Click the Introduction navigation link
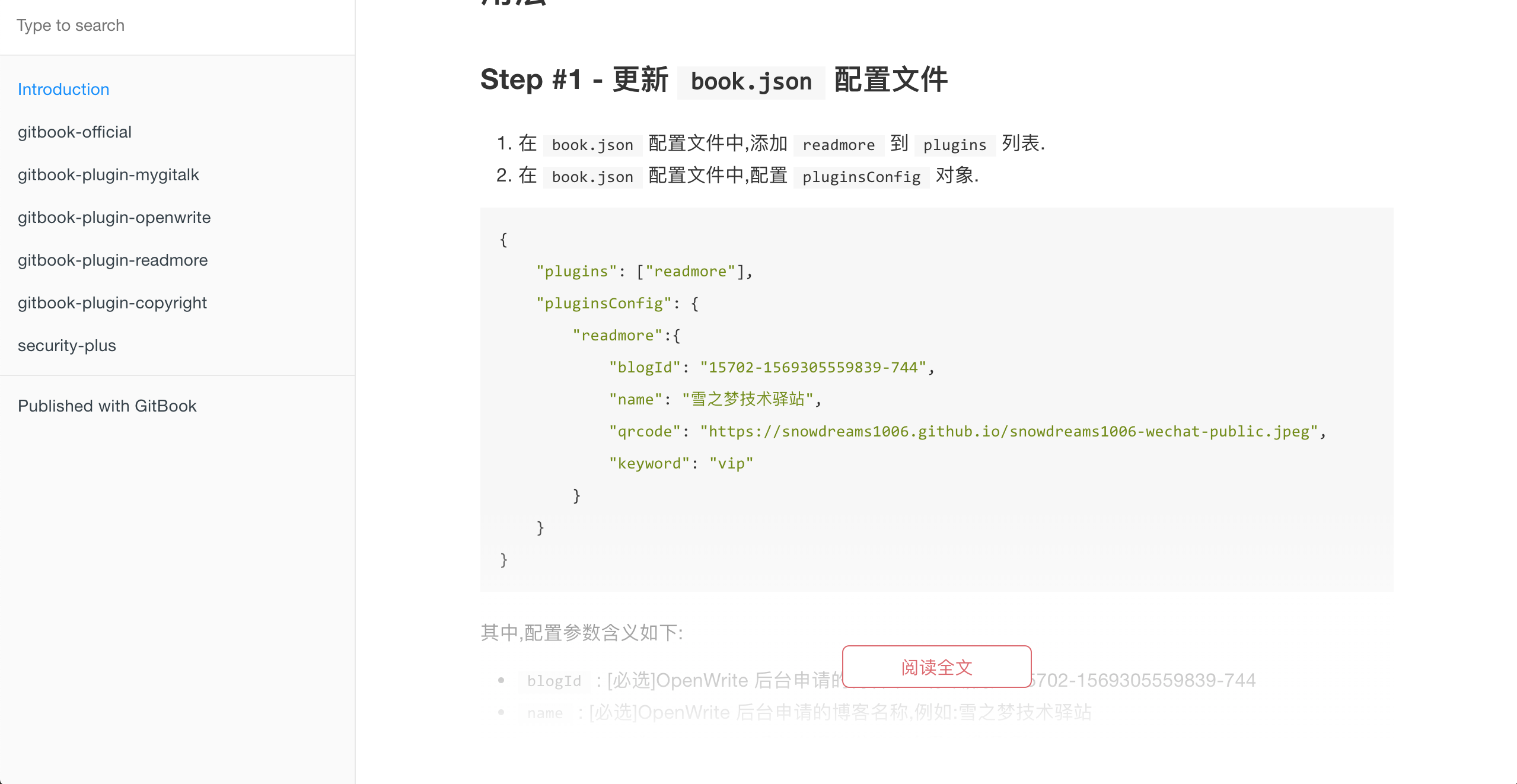This screenshot has height=784, width=1517. click(63, 88)
